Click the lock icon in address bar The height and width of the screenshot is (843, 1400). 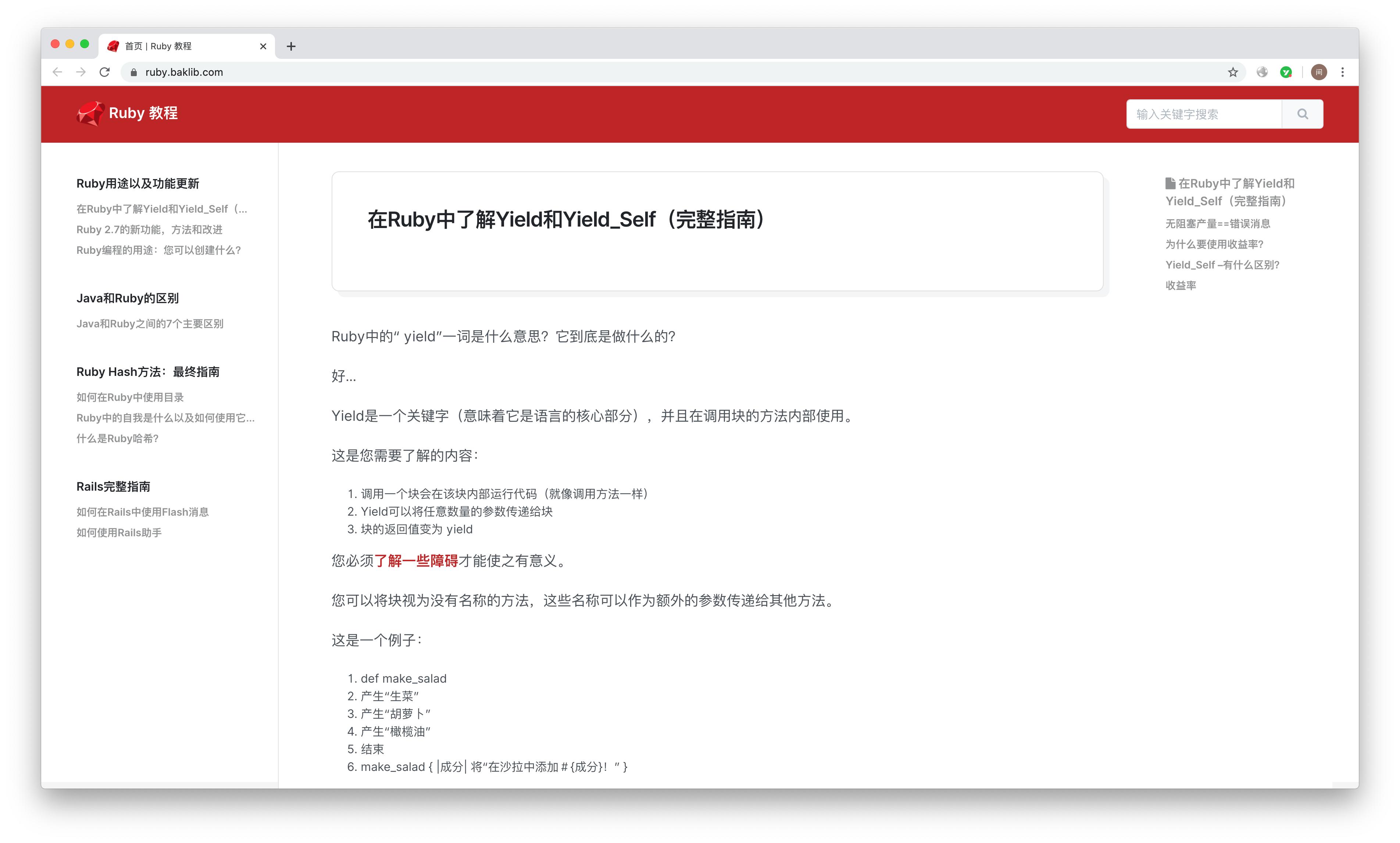(x=134, y=72)
